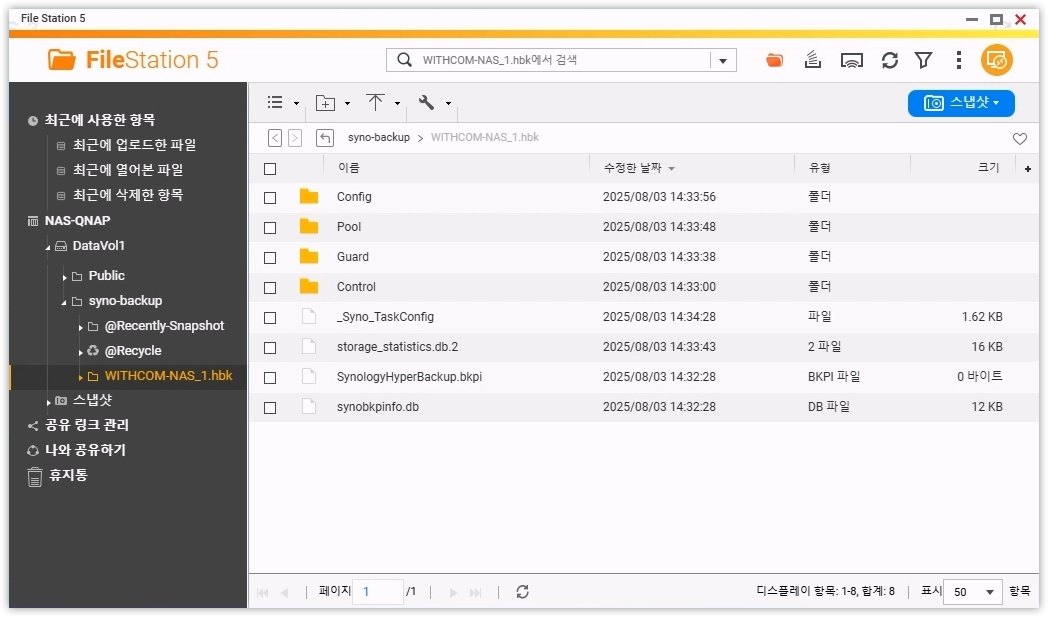Check the checkbox next to Config folder
This screenshot has height=617, width=1048.
click(x=272, y=197)
